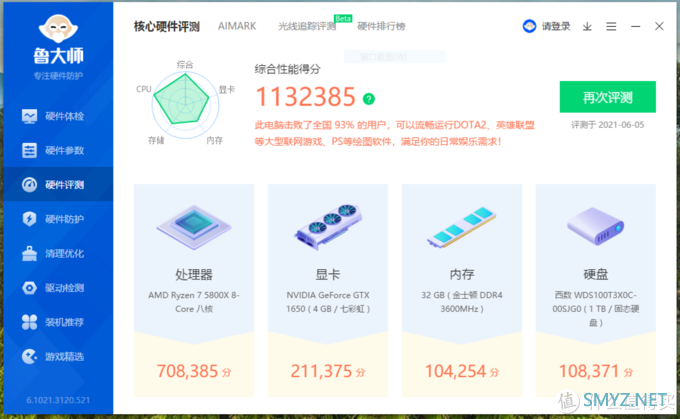
Task: Click the green question mark help icon
Action: [369, 99]
